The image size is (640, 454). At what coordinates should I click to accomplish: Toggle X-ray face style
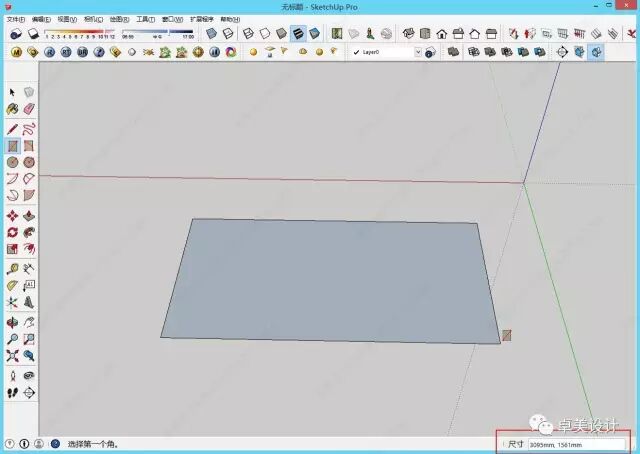[211, 33]
